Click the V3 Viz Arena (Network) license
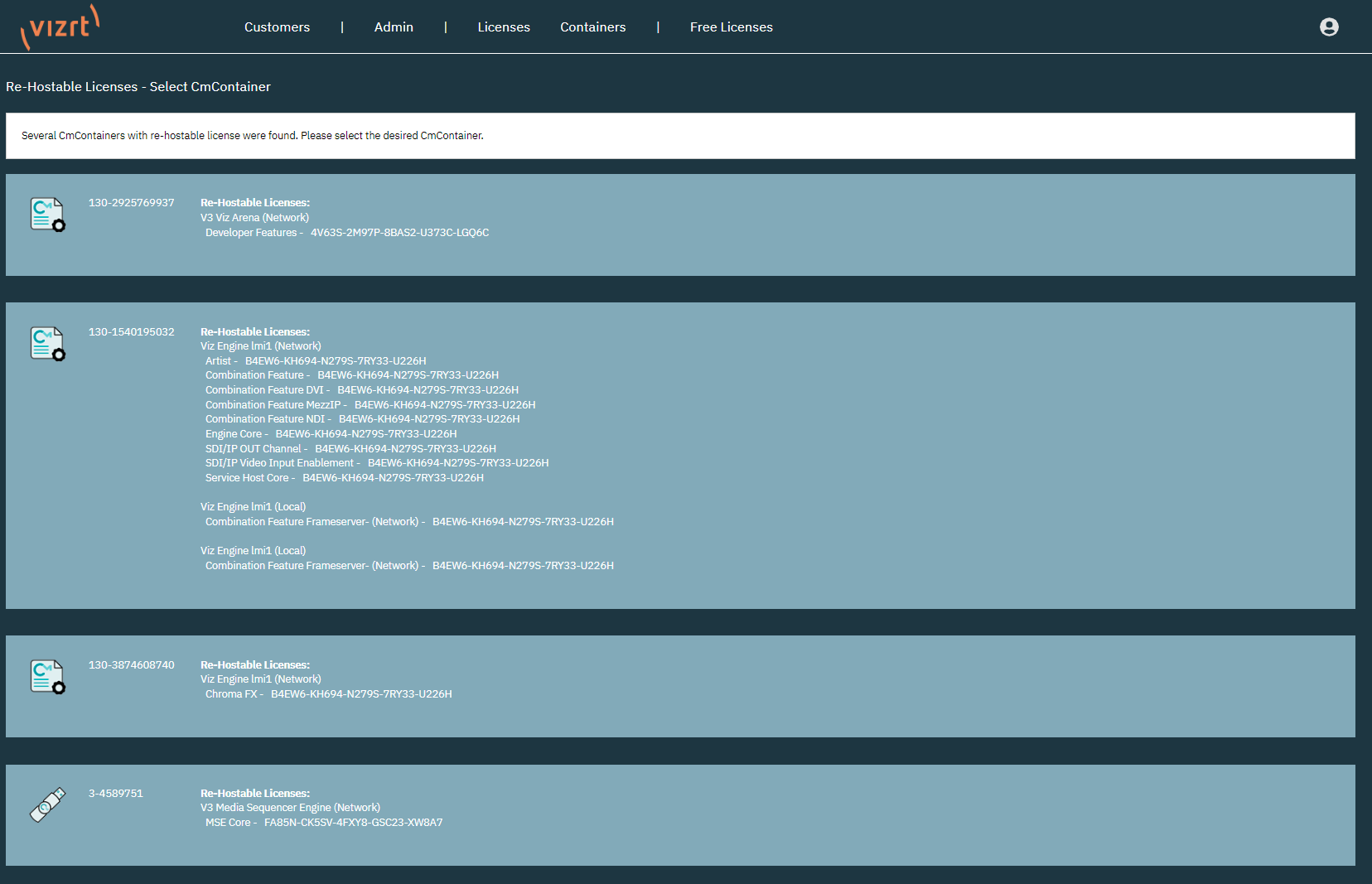1372x884 pixels. [x=254, y=218]
